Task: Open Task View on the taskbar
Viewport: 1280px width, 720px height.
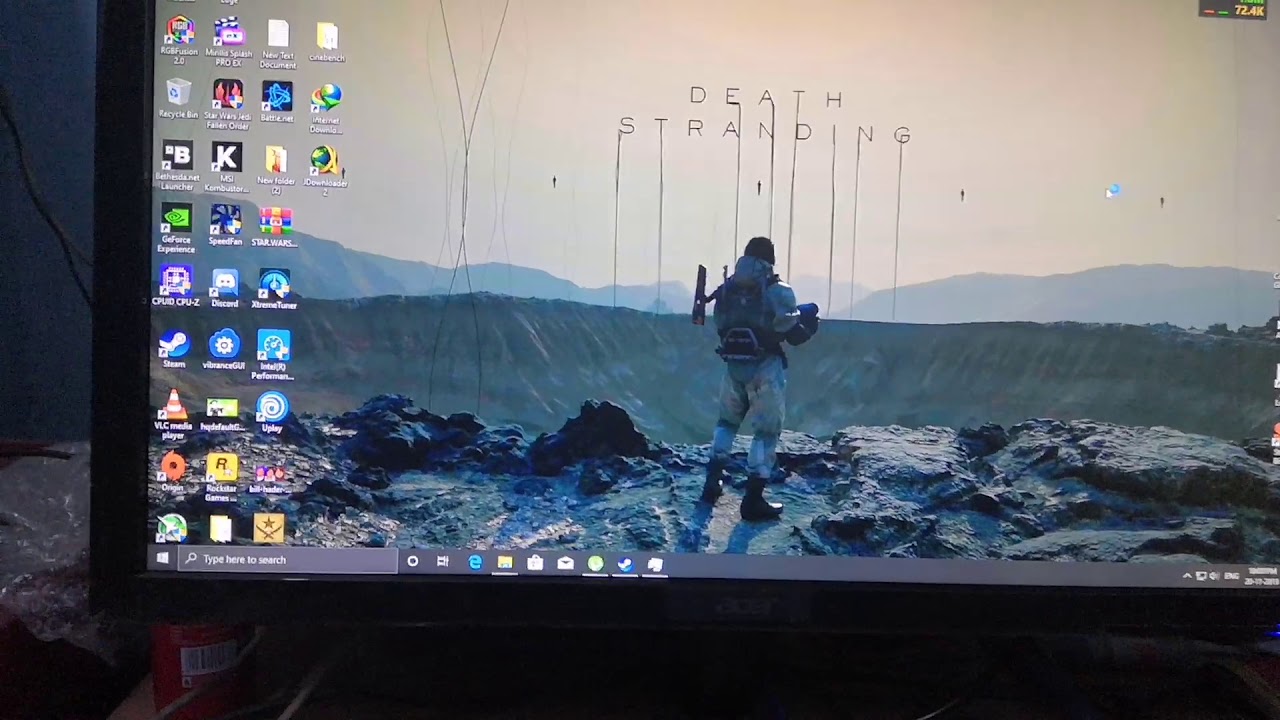Action: (442, 562)
